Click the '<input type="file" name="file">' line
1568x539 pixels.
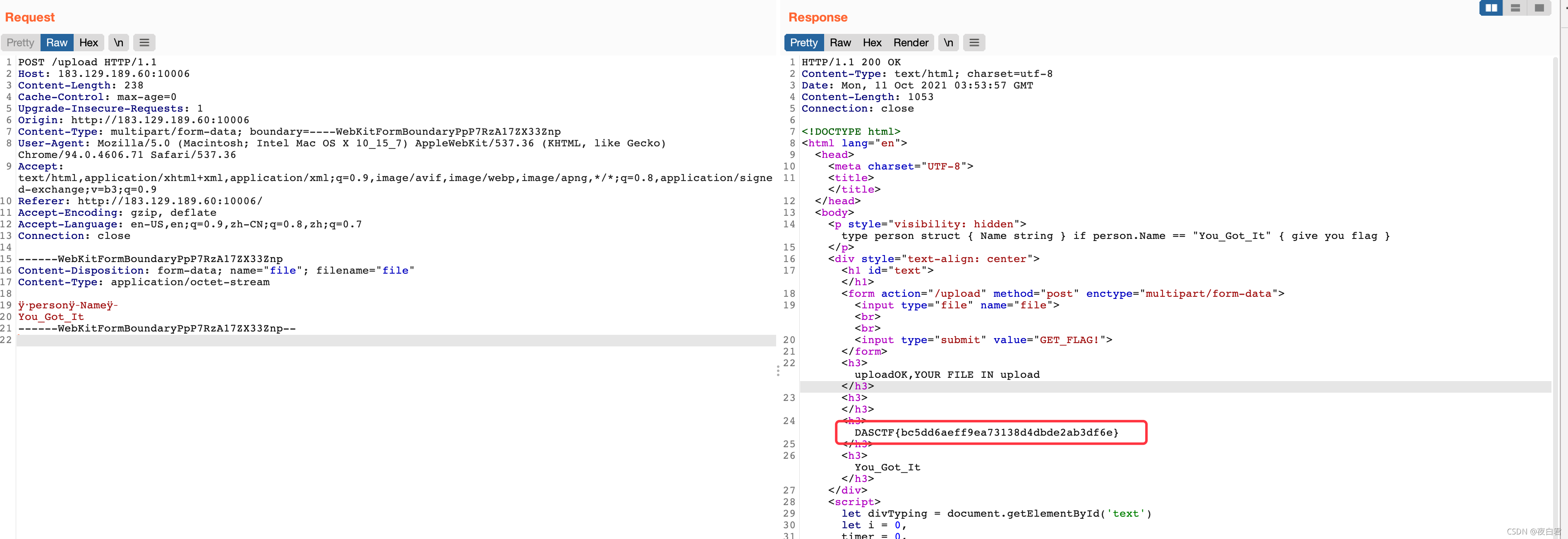957,305
